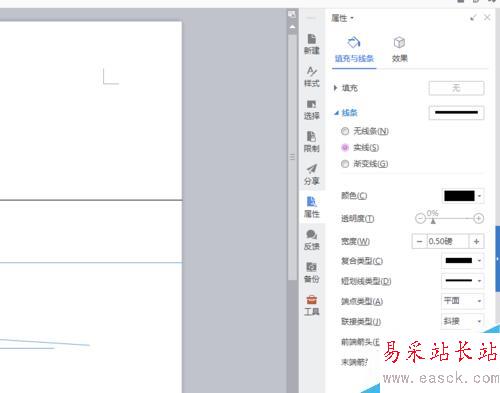Switch to the 效果 tab
Image resolution: width=500 pixels, height=393 pixels.
[399, 50]
